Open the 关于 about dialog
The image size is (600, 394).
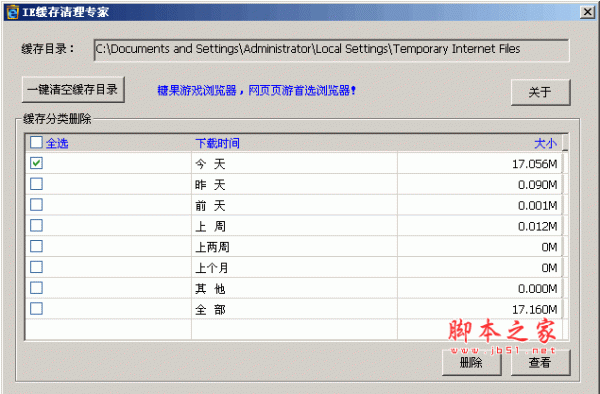pyautogui.click(x=540, y=92)
